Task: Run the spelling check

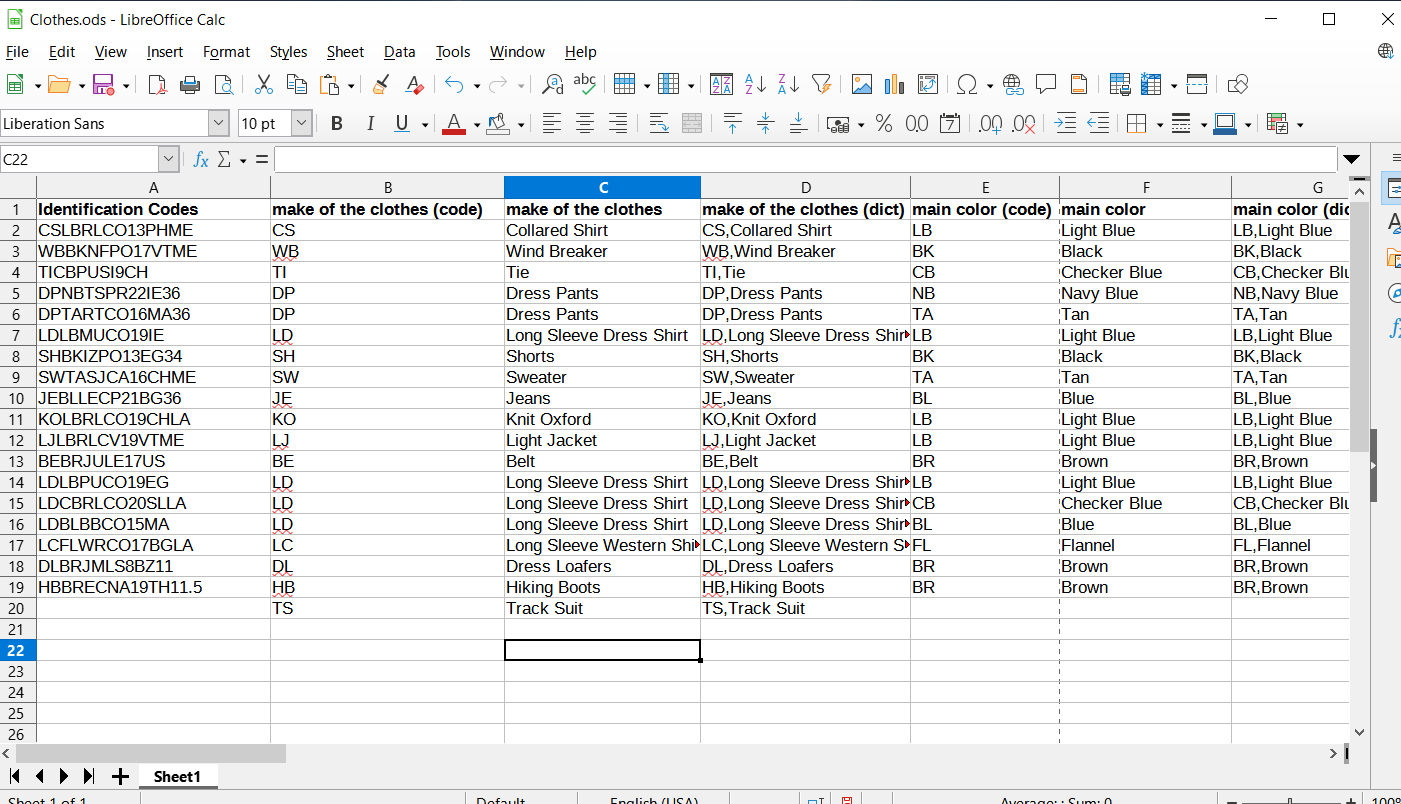Action: [x=584, y=85]
